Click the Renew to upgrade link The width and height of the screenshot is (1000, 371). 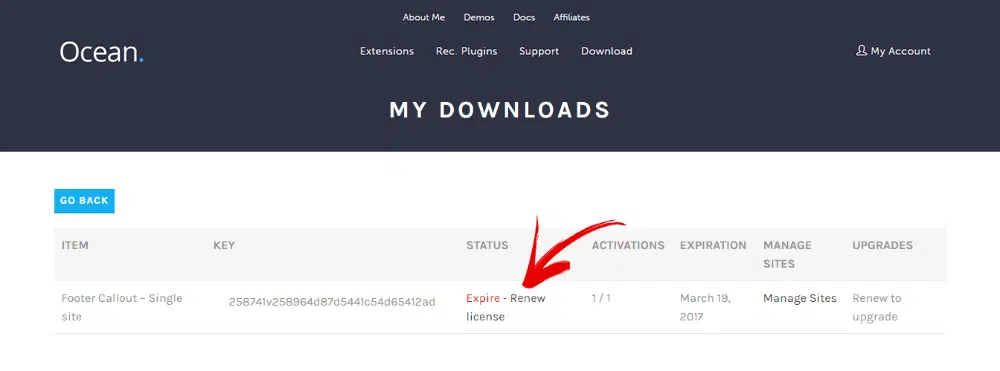coord(877,307)
